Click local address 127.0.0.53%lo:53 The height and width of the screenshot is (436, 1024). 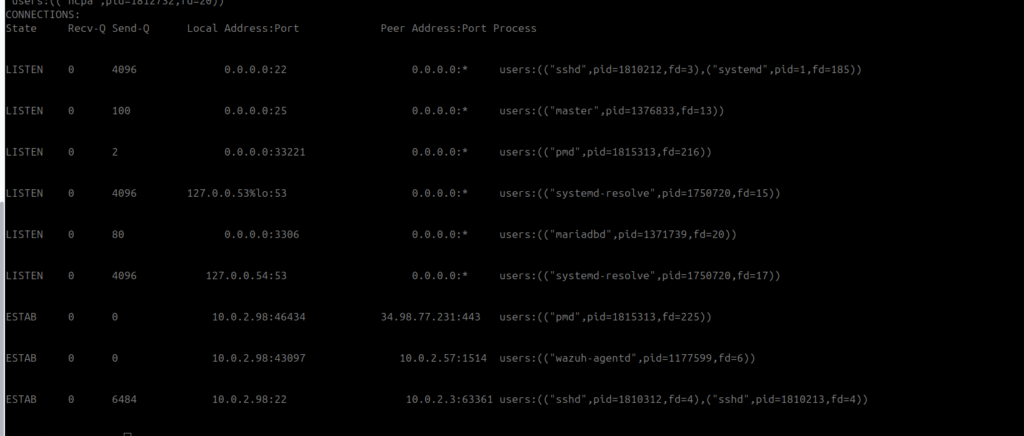[236, 193]
